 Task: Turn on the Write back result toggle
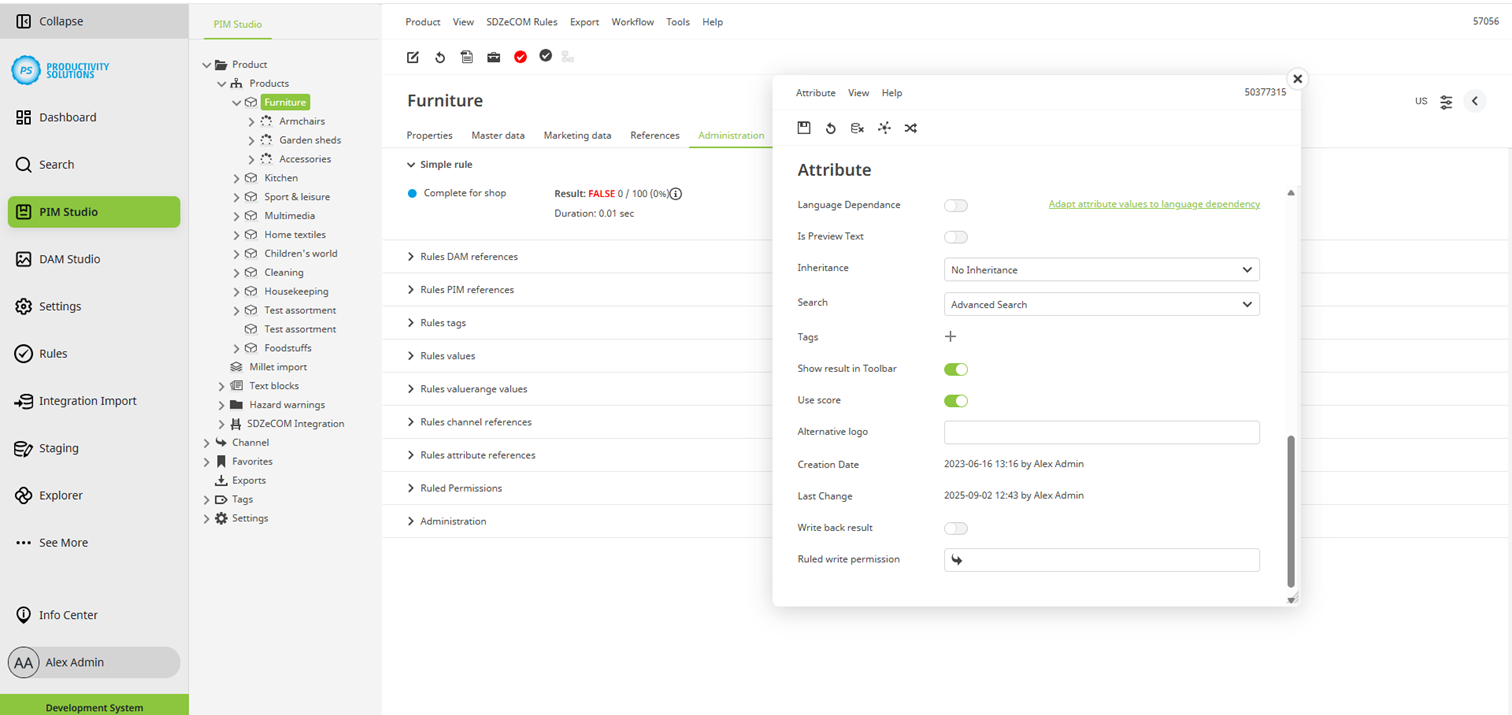(956, 528)
